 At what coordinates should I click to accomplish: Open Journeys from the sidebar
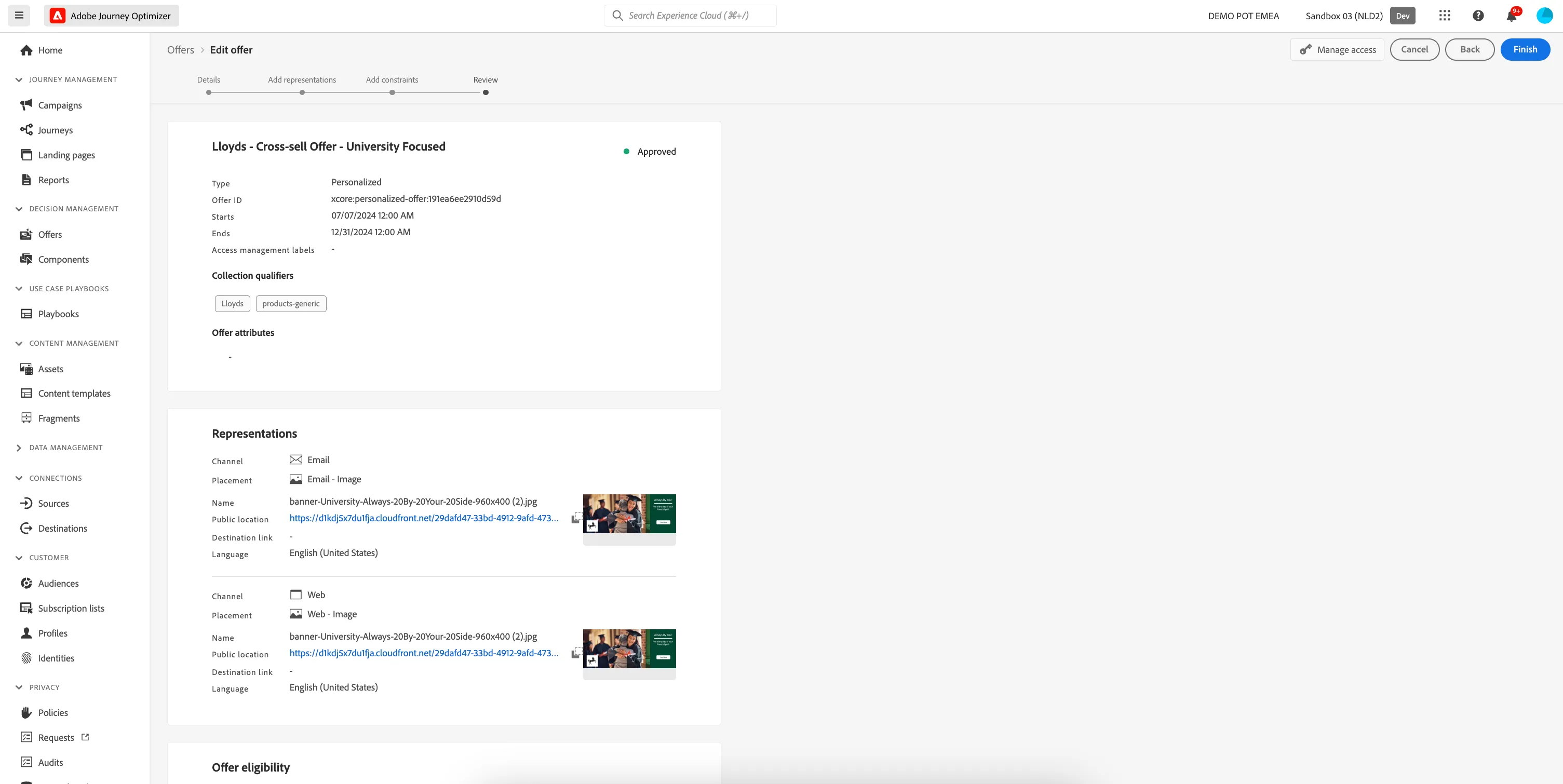pos(46,130)
